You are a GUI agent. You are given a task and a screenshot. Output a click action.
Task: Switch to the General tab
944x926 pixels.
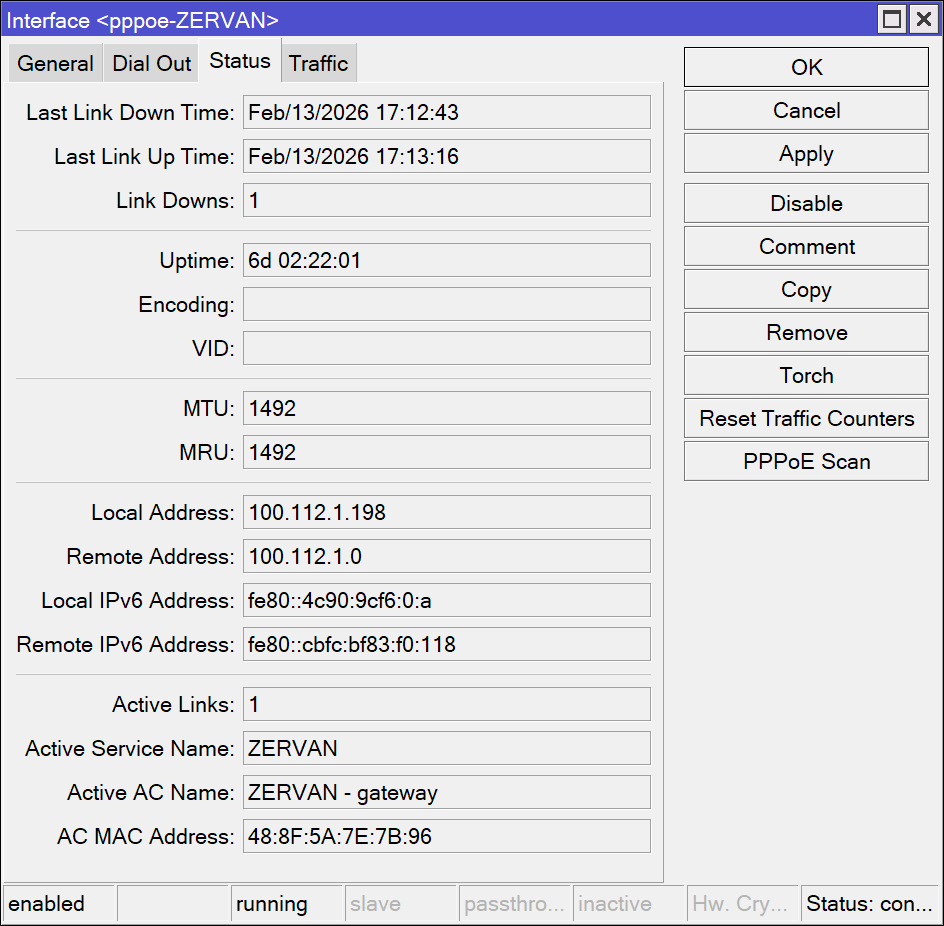(x=55, y=62)
